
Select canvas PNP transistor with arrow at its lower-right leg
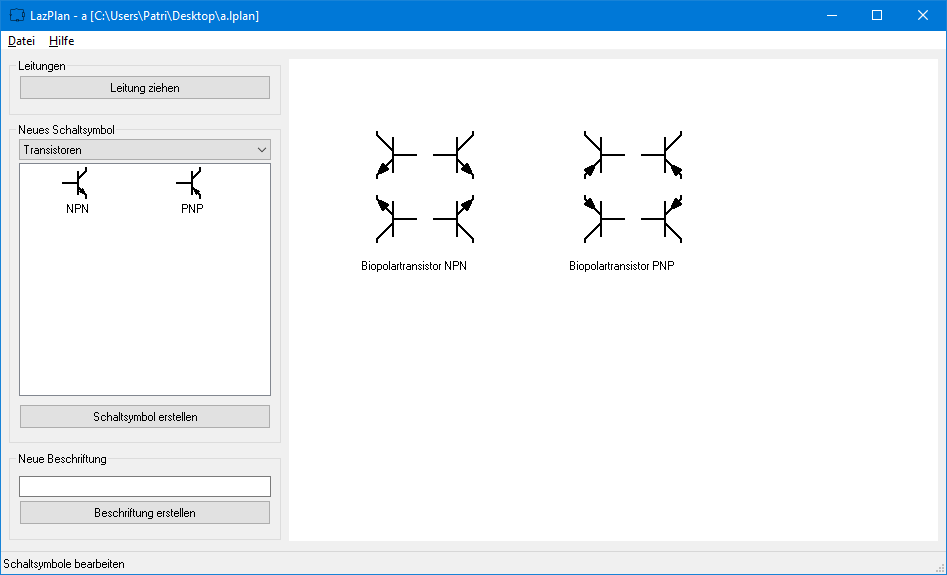665,155
